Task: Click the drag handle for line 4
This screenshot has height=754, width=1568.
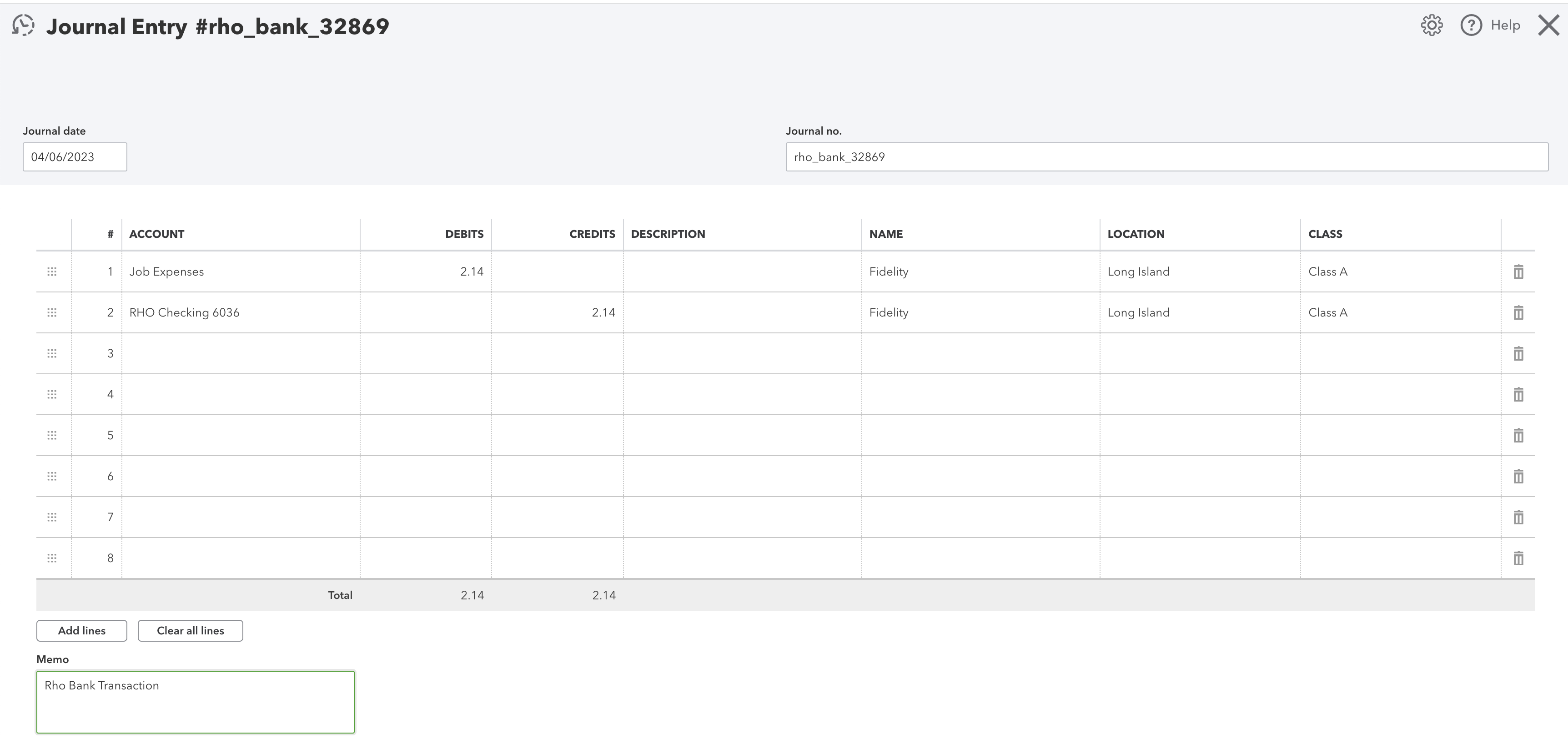Action: (x=52, y=394)
